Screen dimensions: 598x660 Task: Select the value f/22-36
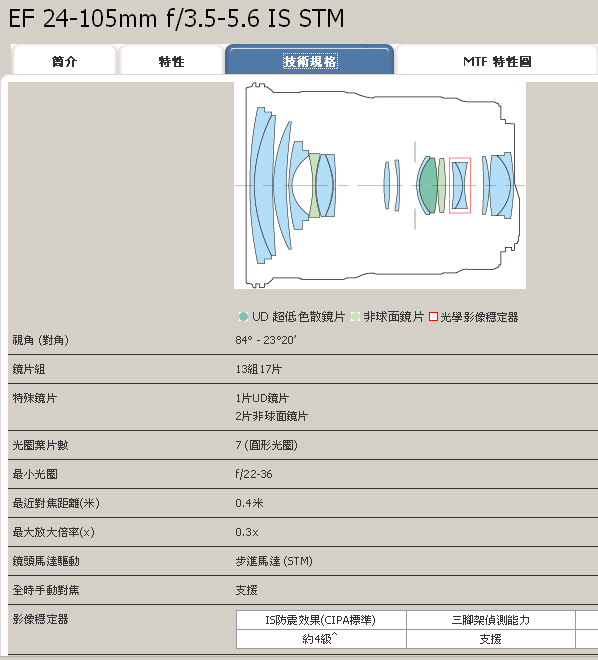pyautogui.click(x=254, y=474)
